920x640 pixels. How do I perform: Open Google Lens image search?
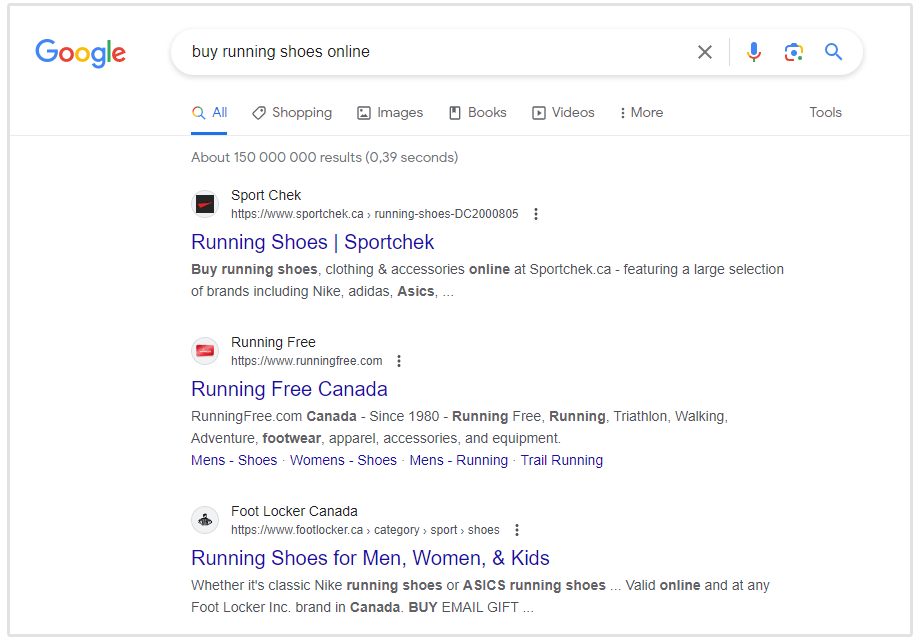click(794, 52)
